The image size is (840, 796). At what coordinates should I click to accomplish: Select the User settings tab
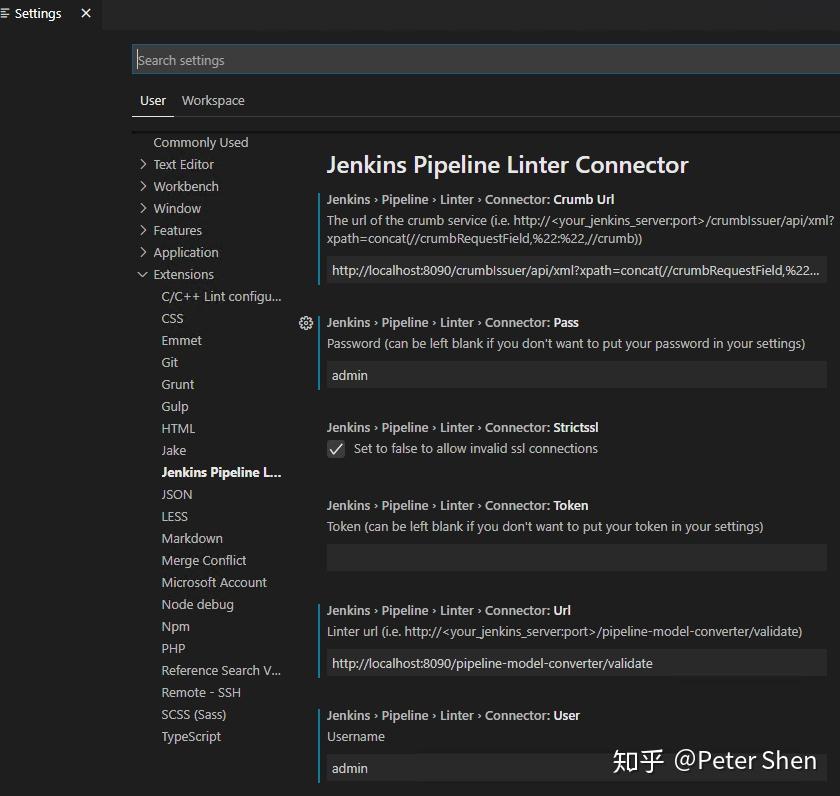[153, 100]
